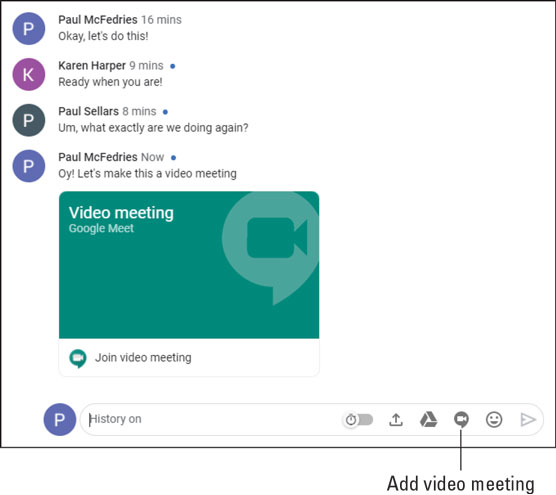Toggle the history on/off switch
The width and height of the screenshot is (556, 495).
point(358,419)
